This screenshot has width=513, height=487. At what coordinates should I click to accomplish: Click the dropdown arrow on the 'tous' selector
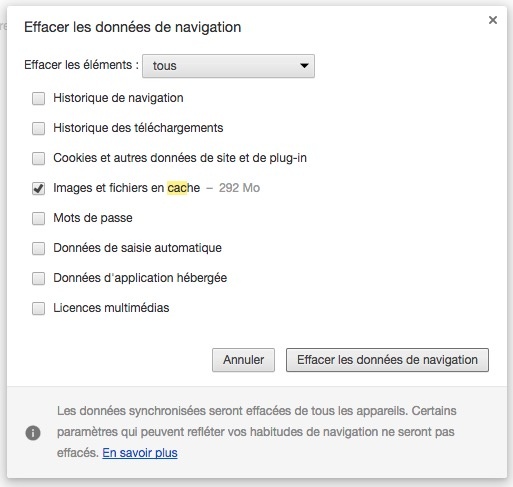(x=304, y=66)
